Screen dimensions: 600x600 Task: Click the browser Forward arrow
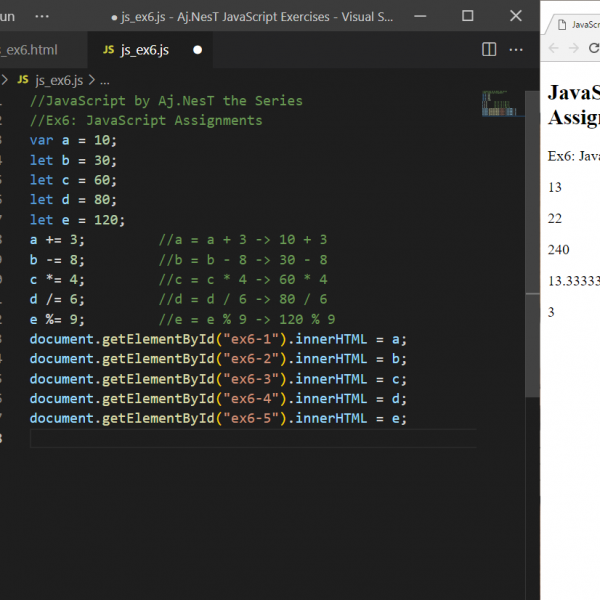574,48
